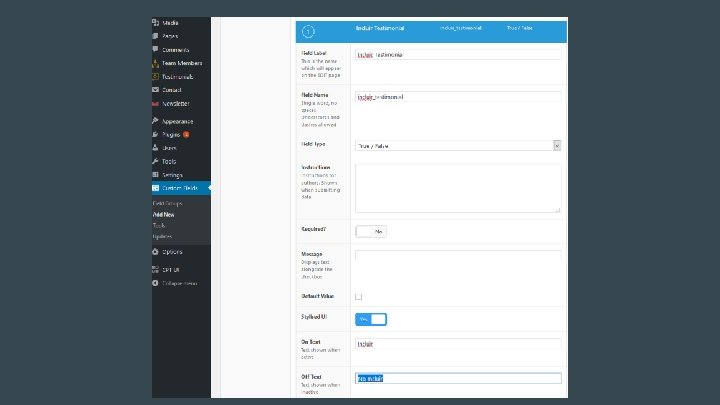Viewport: 720px width, 405px height.
Task: Click the Team Members icon
Action: [156, 63]
